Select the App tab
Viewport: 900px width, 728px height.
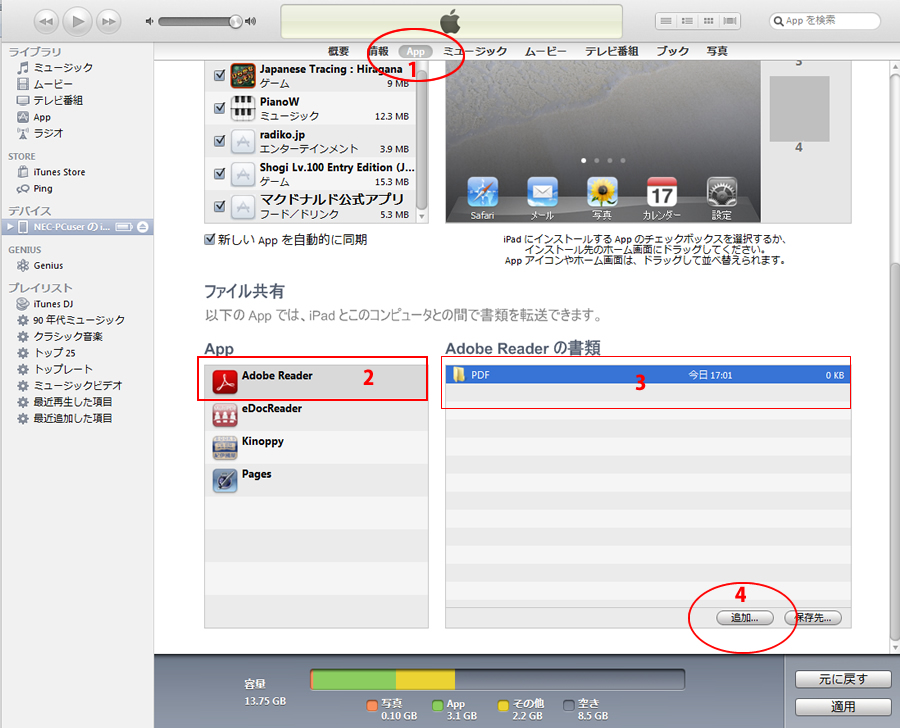(x=416, y=51)
